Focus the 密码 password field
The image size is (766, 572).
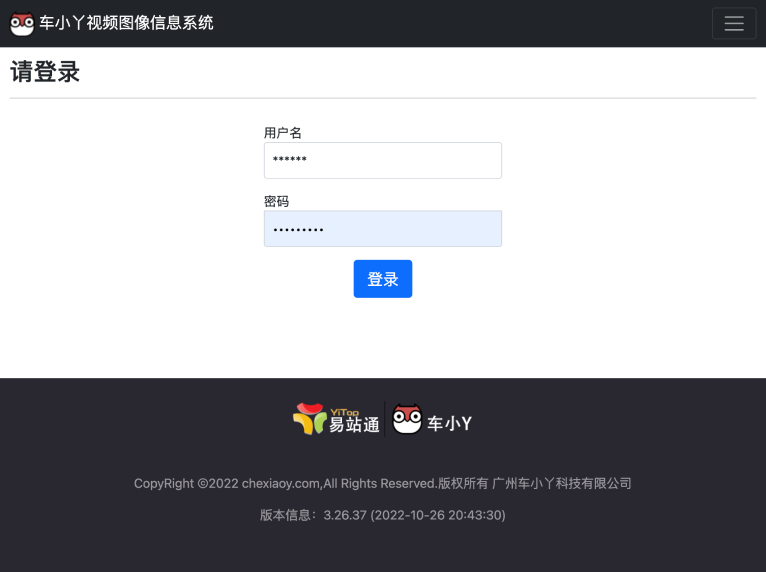[383, 229]
